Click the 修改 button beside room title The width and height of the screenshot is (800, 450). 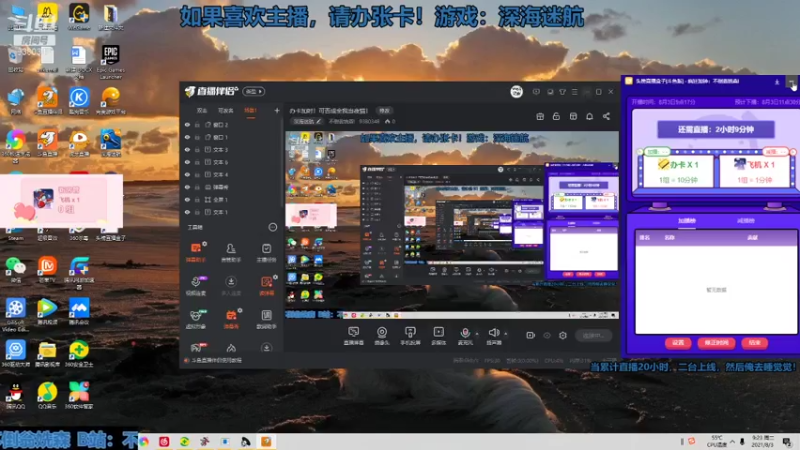[384, 111]
